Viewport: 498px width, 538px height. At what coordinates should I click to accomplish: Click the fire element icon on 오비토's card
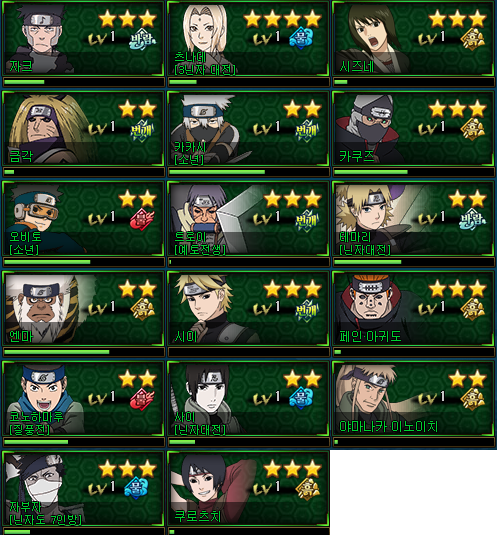pyautogui.click(x=142, y=220)
